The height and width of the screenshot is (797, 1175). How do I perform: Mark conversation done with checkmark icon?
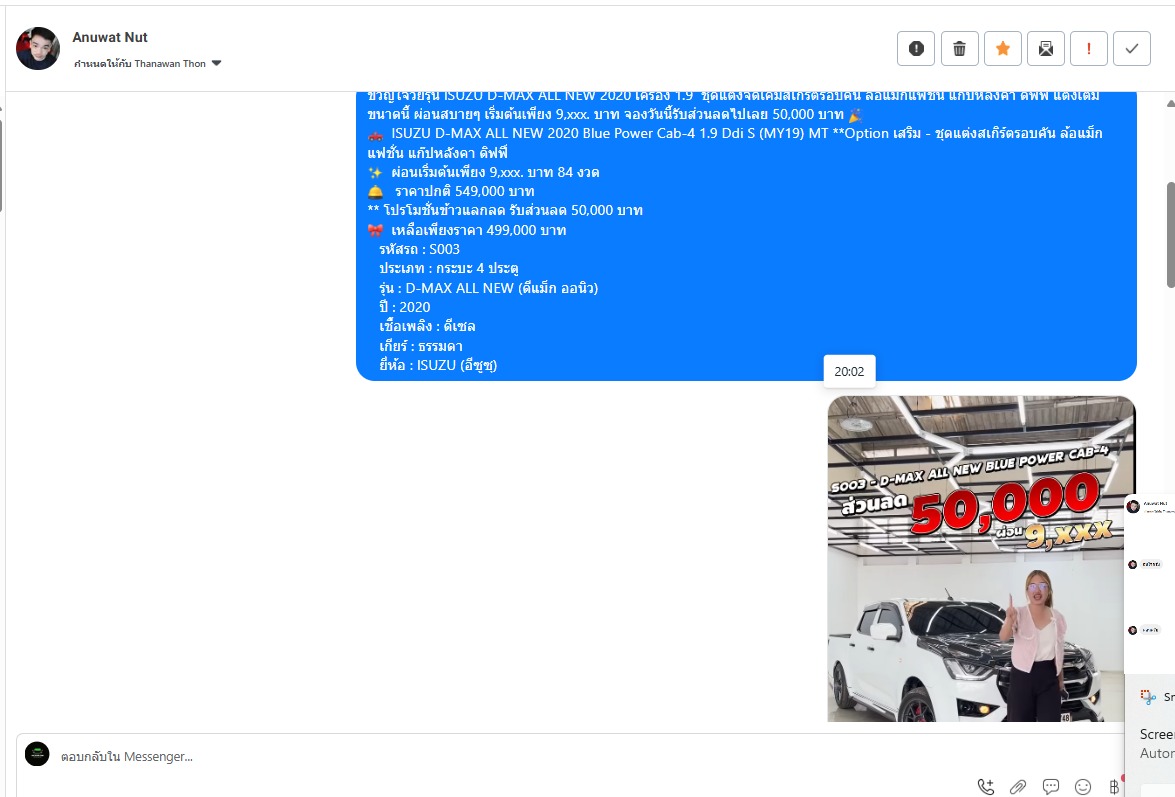[x=1132, y=49]
